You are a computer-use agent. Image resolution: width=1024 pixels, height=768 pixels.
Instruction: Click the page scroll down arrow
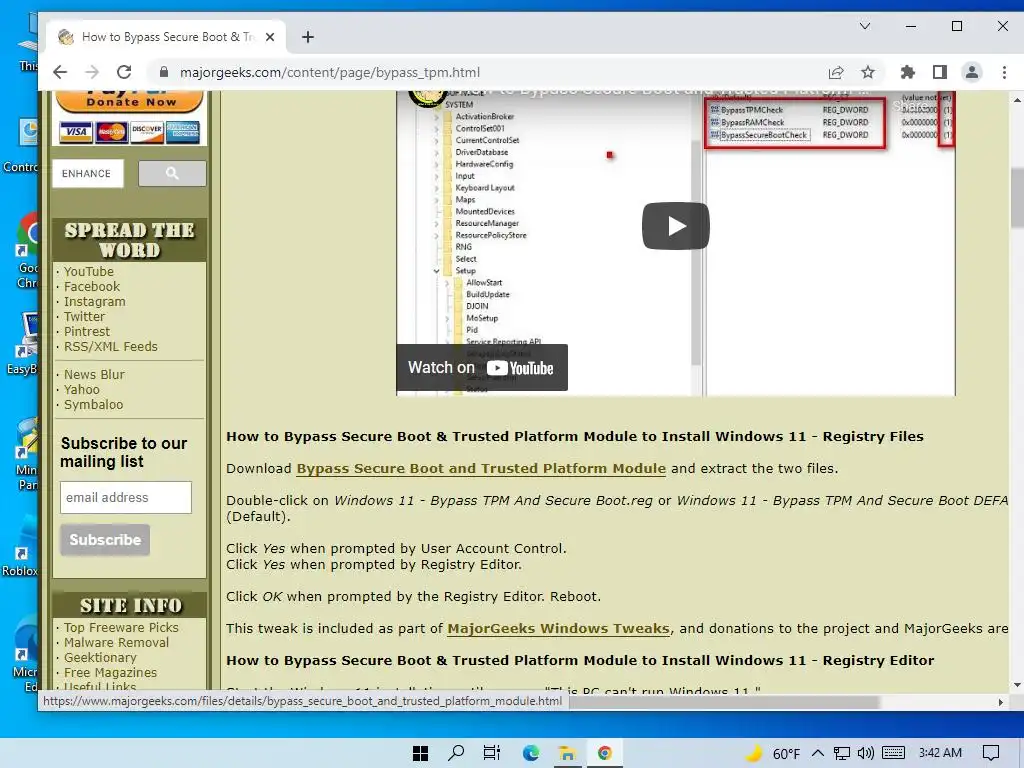[1017, 685]
